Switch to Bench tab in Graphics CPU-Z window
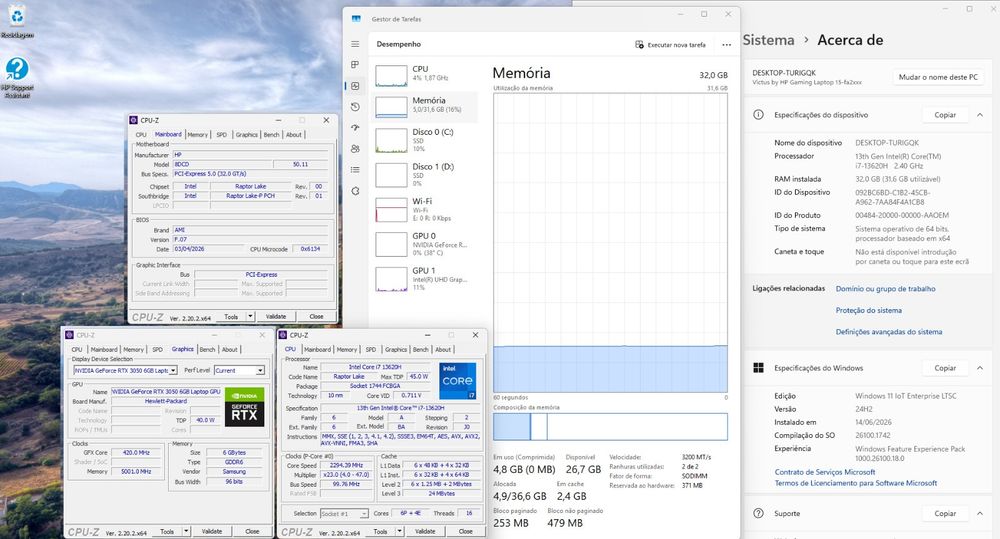 (207, 350)
